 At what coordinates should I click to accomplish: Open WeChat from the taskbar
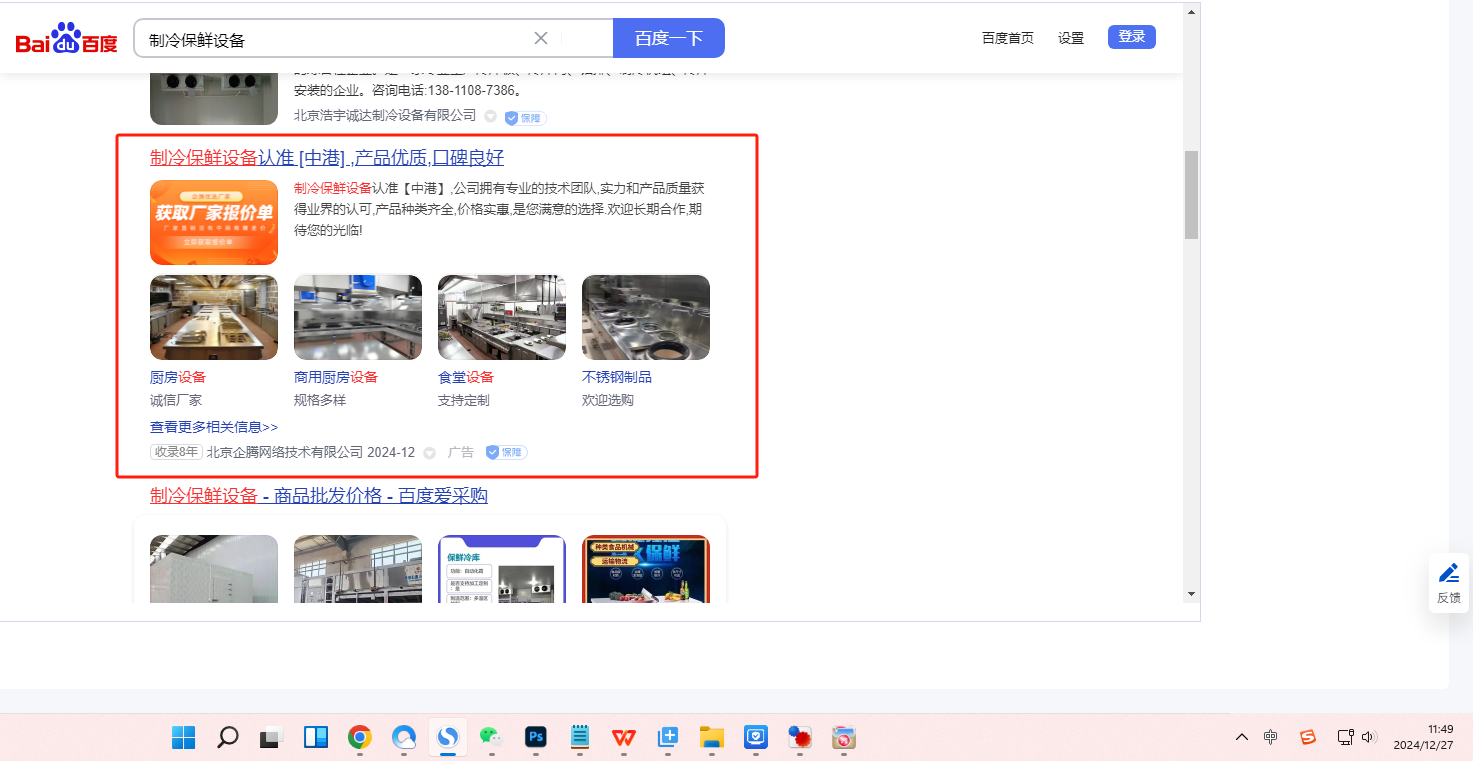(491, 738)
